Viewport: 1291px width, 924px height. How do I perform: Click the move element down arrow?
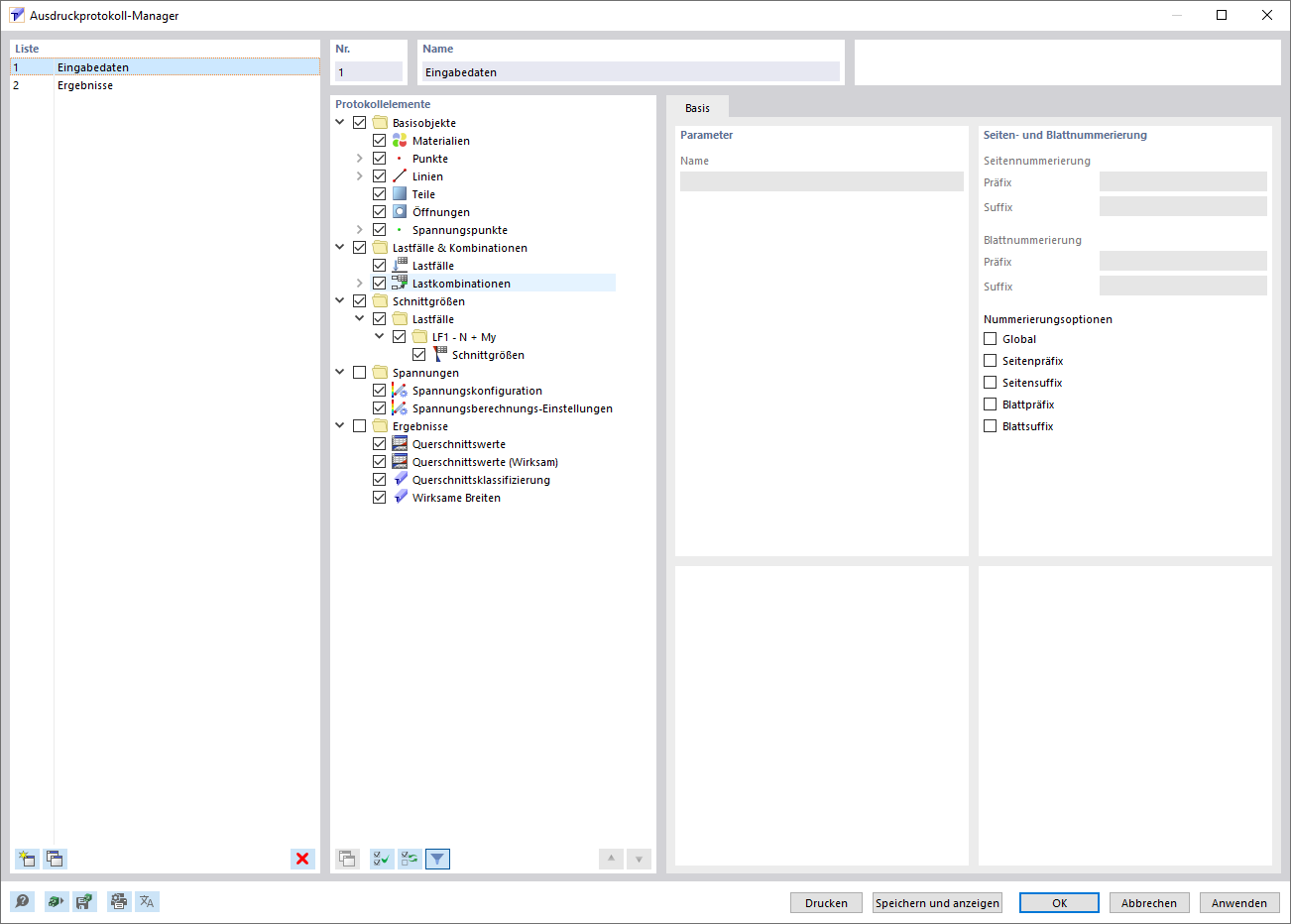pyautogui.click(x=639, y=859)
